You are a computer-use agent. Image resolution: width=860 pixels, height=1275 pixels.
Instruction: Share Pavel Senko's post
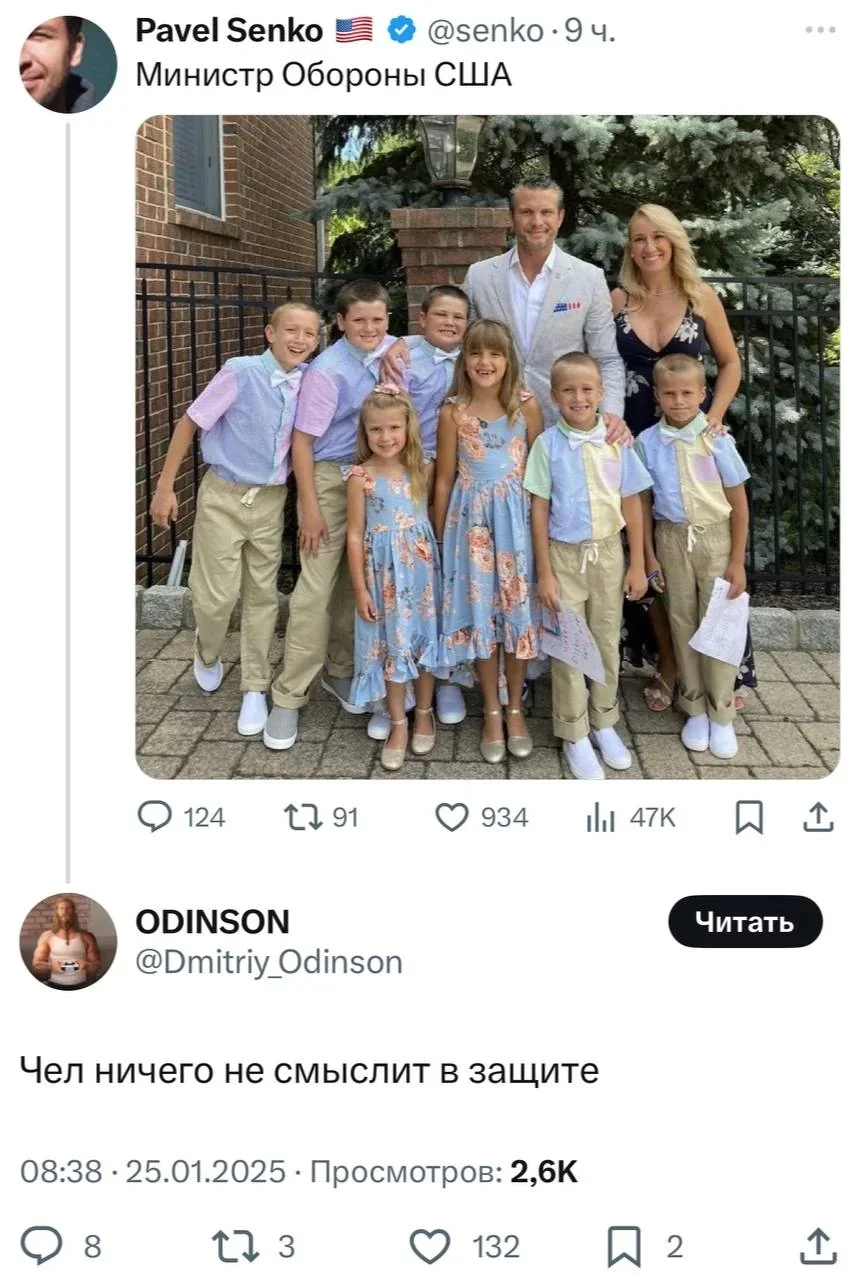tap(818, 818)
